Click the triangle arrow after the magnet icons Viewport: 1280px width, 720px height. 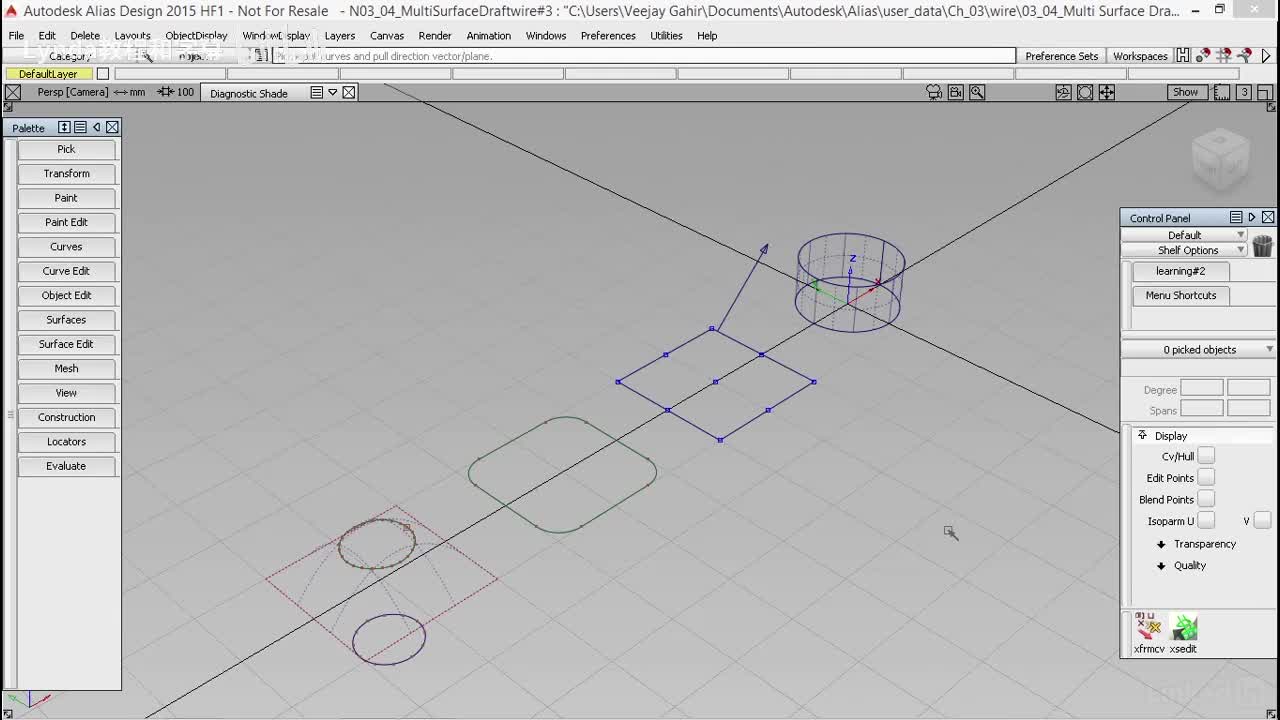pos(1266,56)
